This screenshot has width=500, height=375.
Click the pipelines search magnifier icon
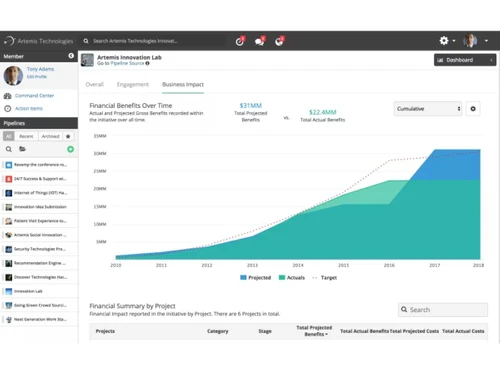tap(9, 149)
